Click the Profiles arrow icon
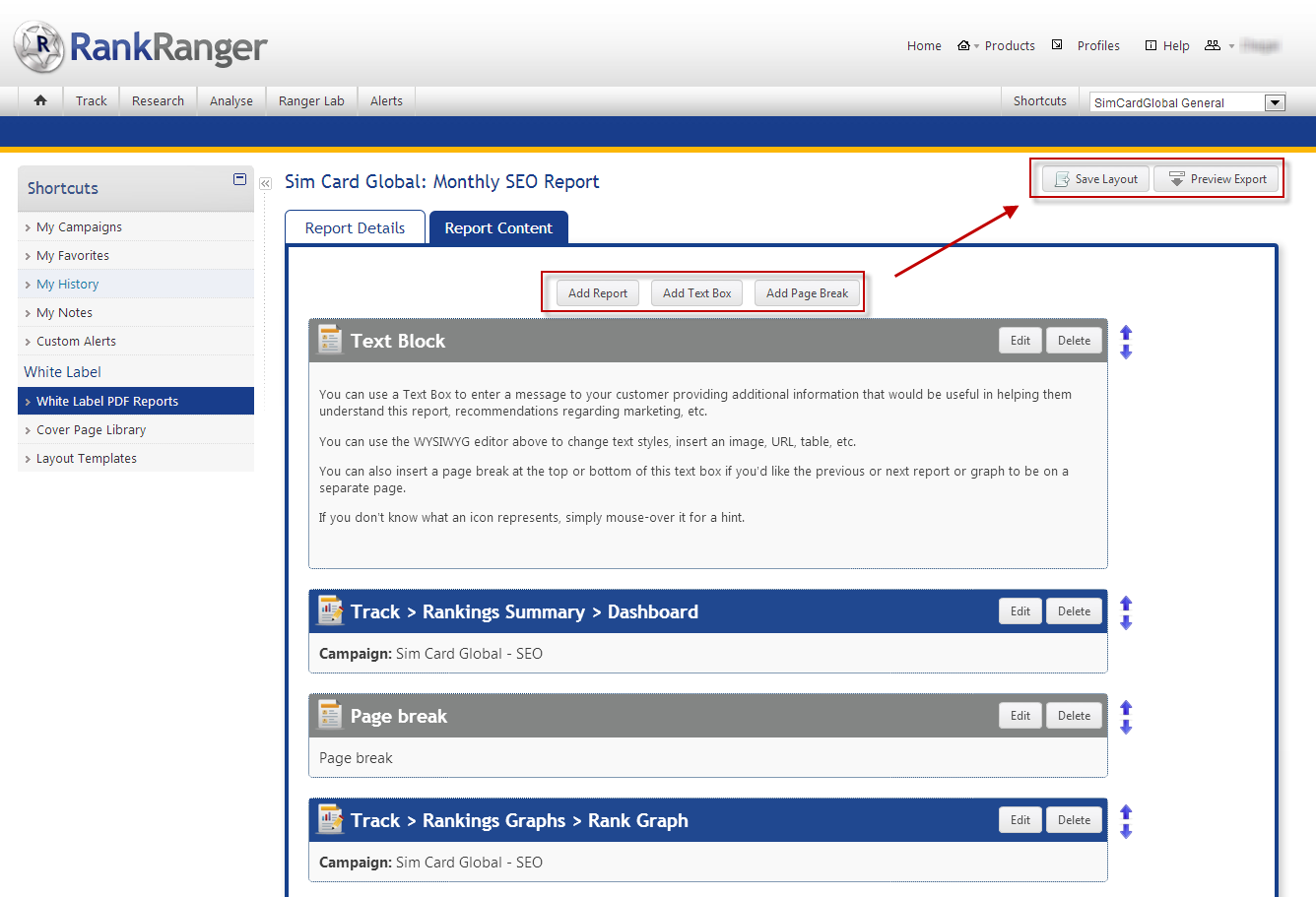This screenshot has width=1316, height=897. (1057, 45)
